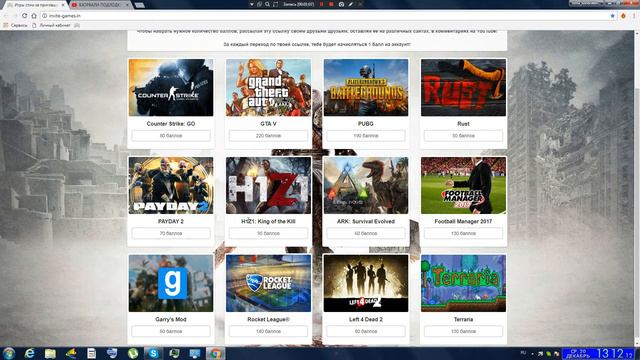Image resolution: width=640 pixels, height=360 pixels.
Task: Select the points button under Rust
Action: [463, 136]
